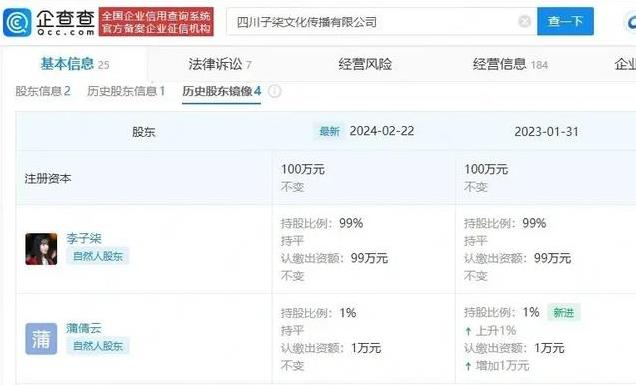Open the 法律诉讼 tab
Image resolution: width=636 pixels, height=385 pixels.
coord(220,64)
